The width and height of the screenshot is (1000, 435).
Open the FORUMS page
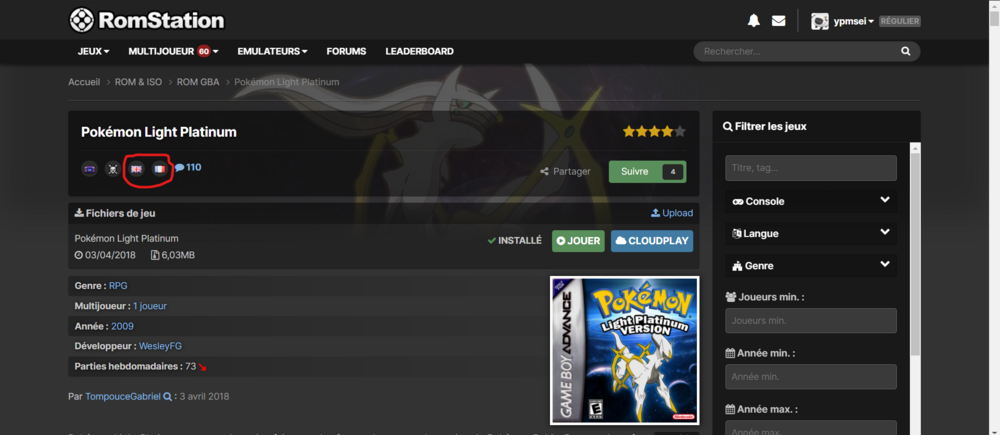(x=346, y=51)
